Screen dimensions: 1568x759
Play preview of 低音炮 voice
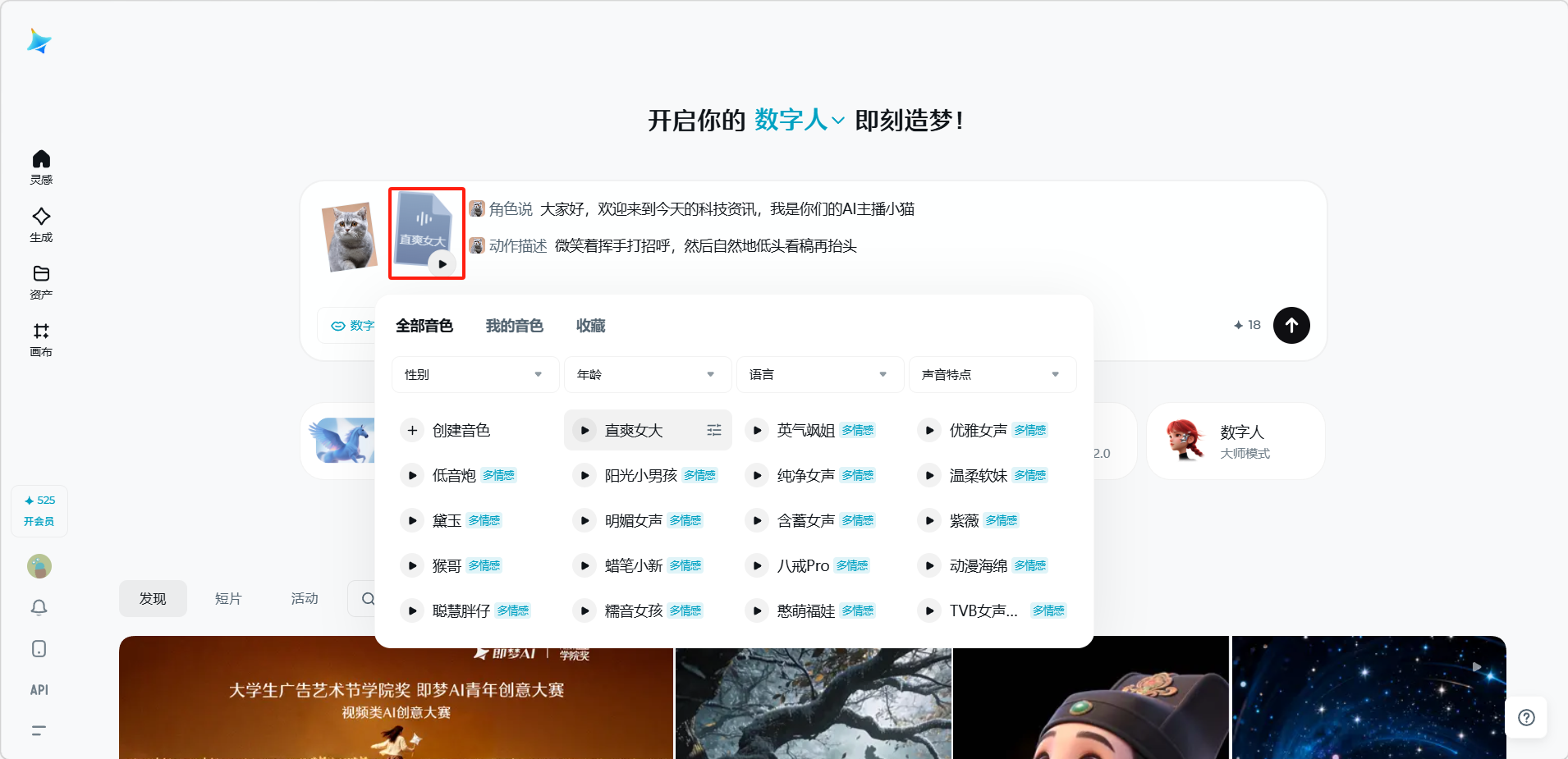[412, 475]
